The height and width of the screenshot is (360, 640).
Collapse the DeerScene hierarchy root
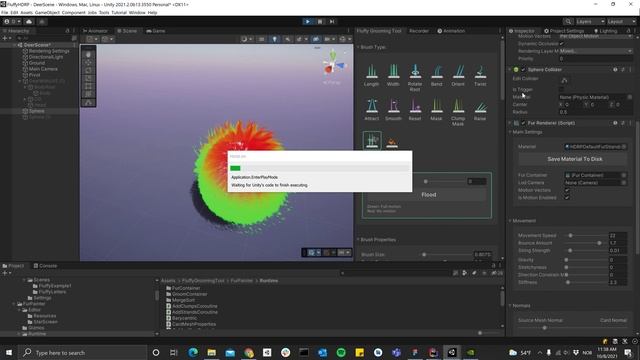tap(15, 45)
